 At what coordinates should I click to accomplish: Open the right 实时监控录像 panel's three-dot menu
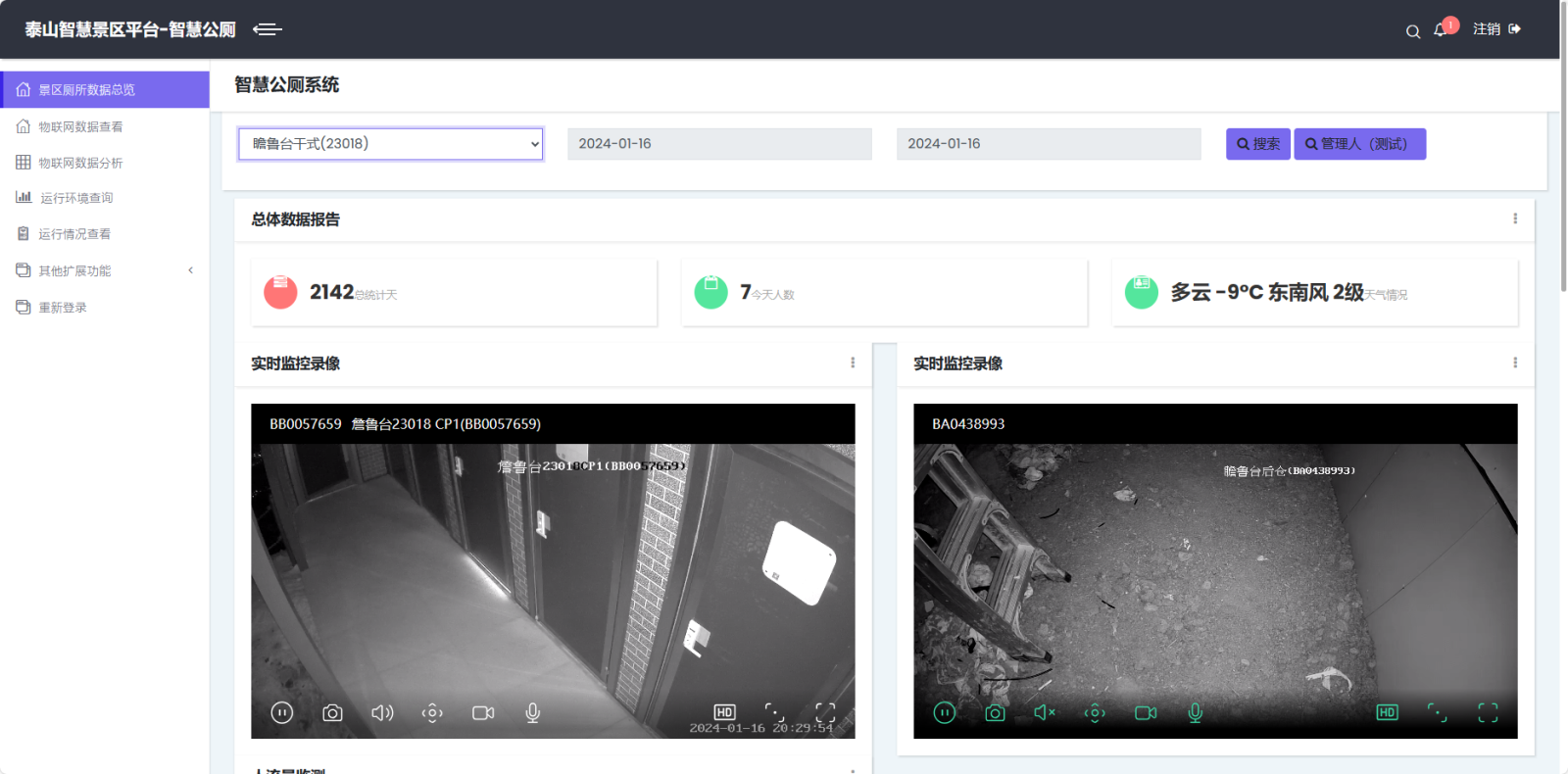(x=1515, y=363)
